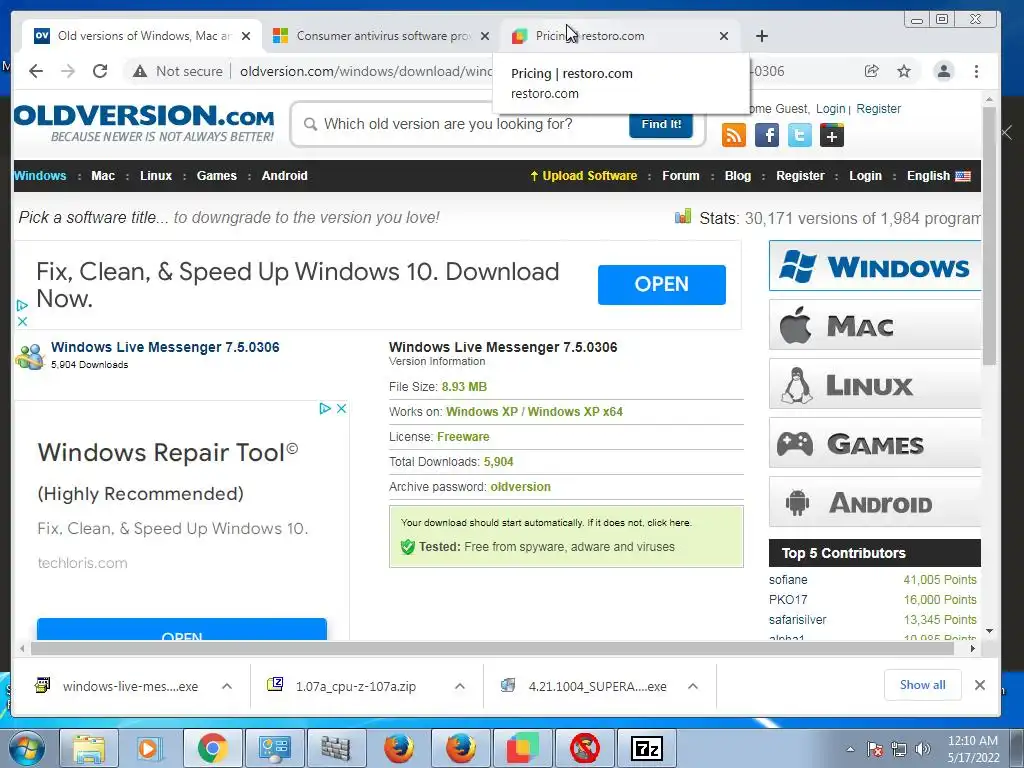Open contributor safarisilver profile
The width and height of the screenshot is (1024, 768).
[797, 620]
